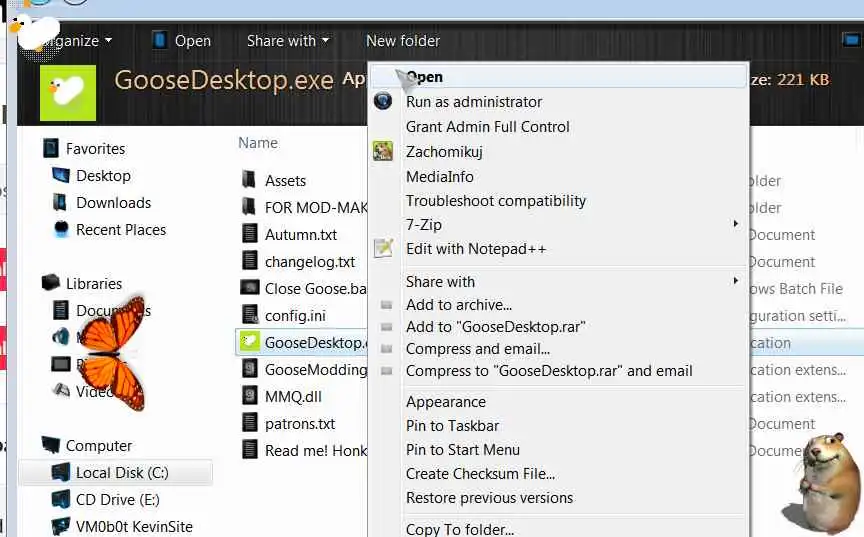This screenshot has height=537, width=864.
Task: Open the Organize dropdown menu
Action: pos(75,41)
